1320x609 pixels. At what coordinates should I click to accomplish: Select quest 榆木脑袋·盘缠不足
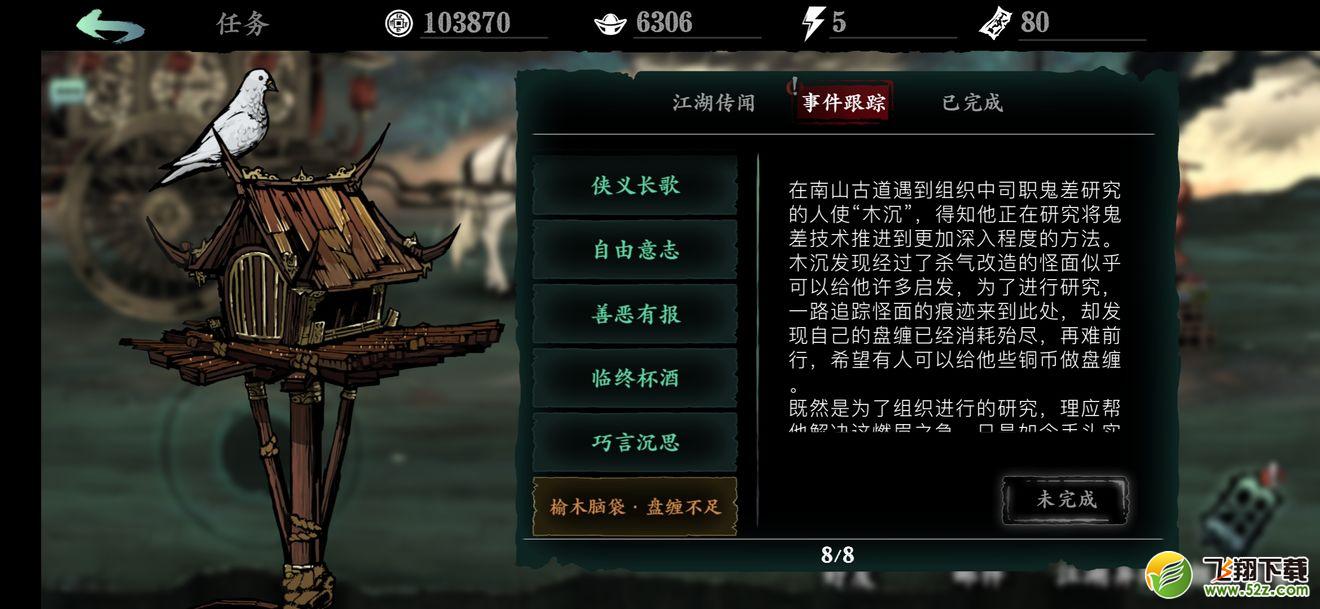tap(635, 506)
